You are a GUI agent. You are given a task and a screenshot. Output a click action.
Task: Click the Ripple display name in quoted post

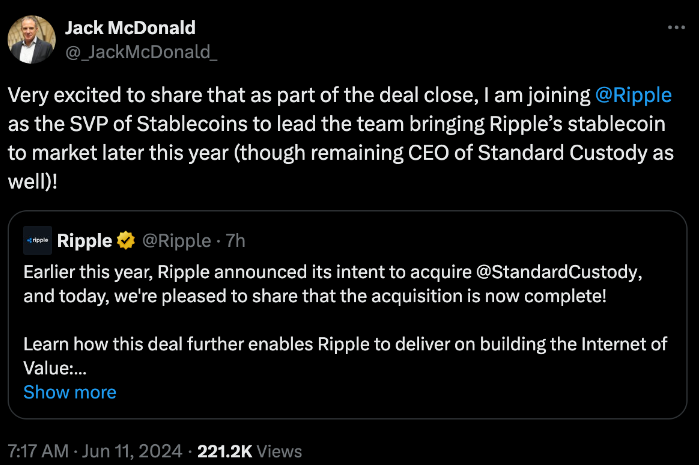pyautogui.click(x=85, y=240)
